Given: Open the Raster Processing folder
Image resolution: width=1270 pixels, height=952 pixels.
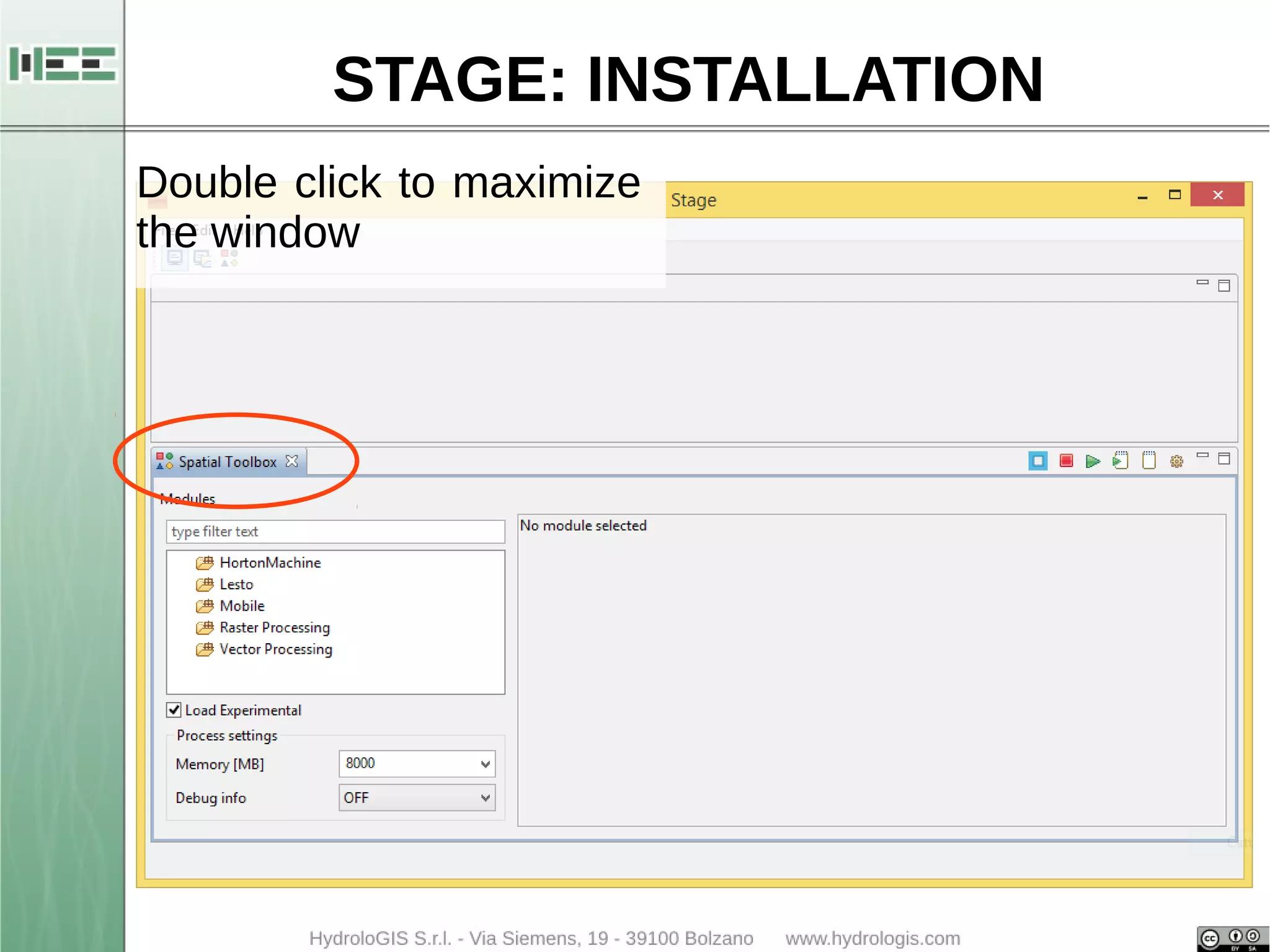Looking at the screenshot, I should click(275, 628).
